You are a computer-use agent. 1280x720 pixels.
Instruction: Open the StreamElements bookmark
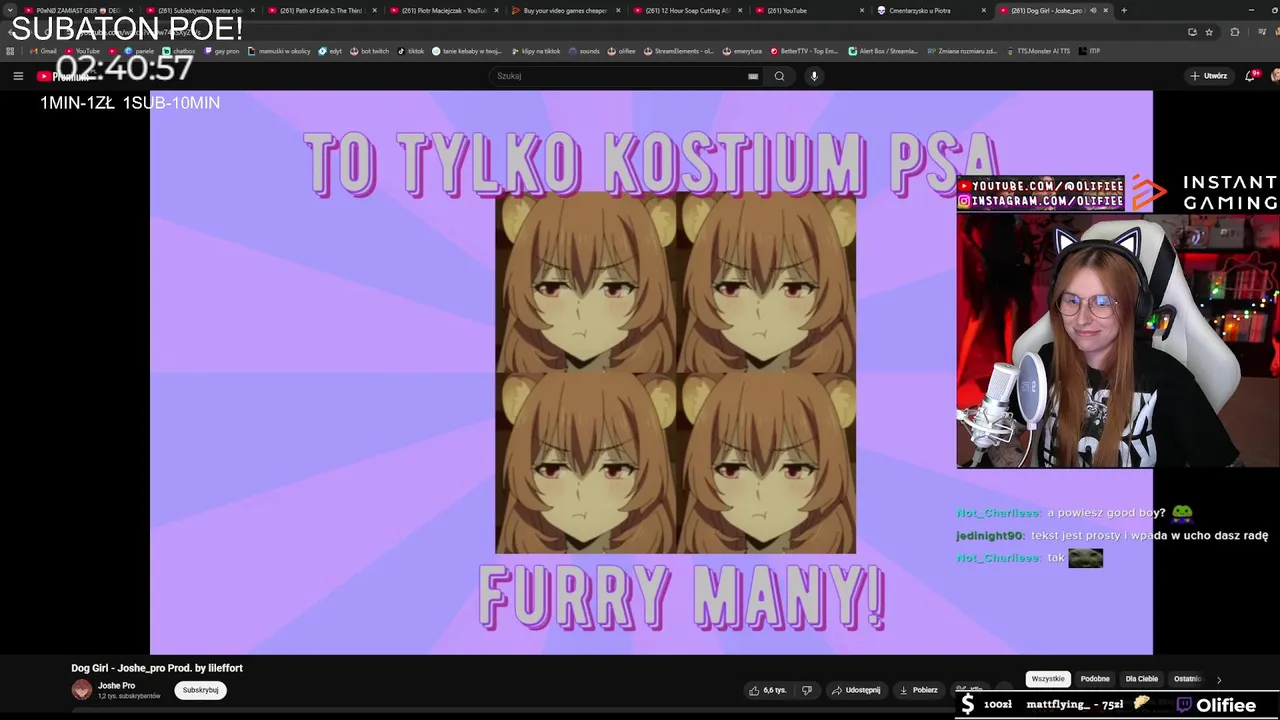[x=678, y=51]
